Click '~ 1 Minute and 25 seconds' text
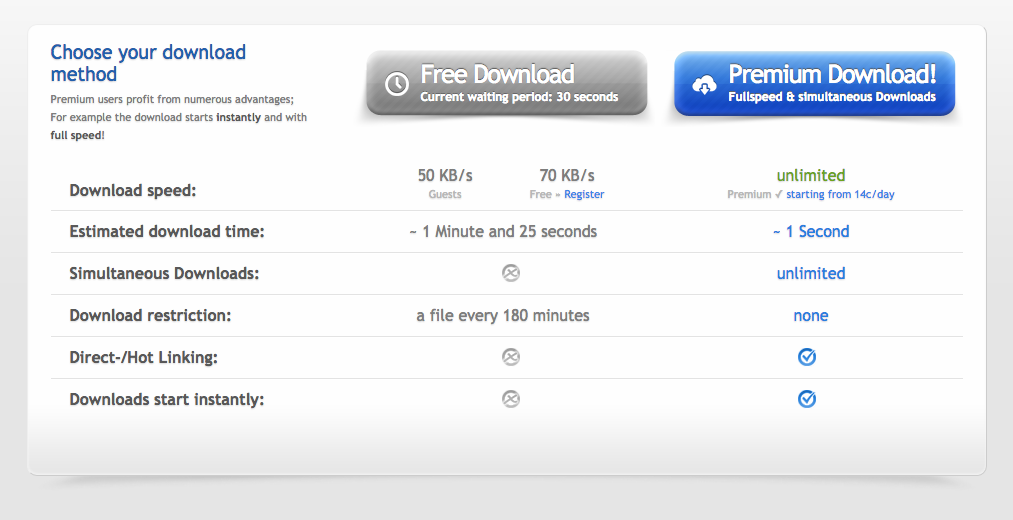 (503, 231)
